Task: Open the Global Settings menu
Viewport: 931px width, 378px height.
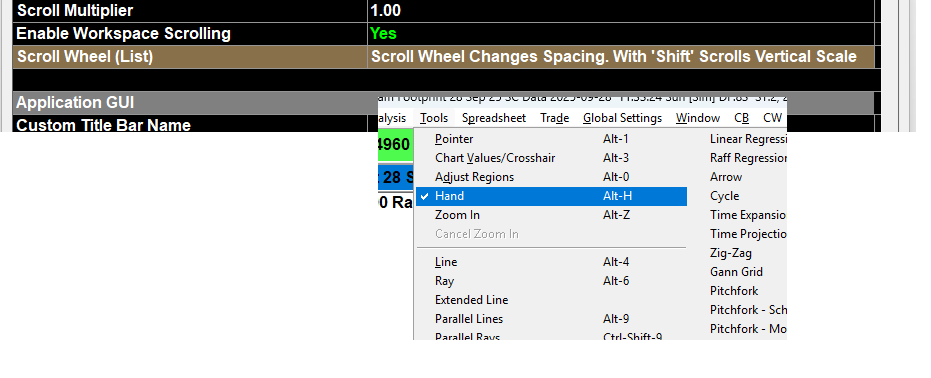Action: pyautogui.click(x=622, y=118)
